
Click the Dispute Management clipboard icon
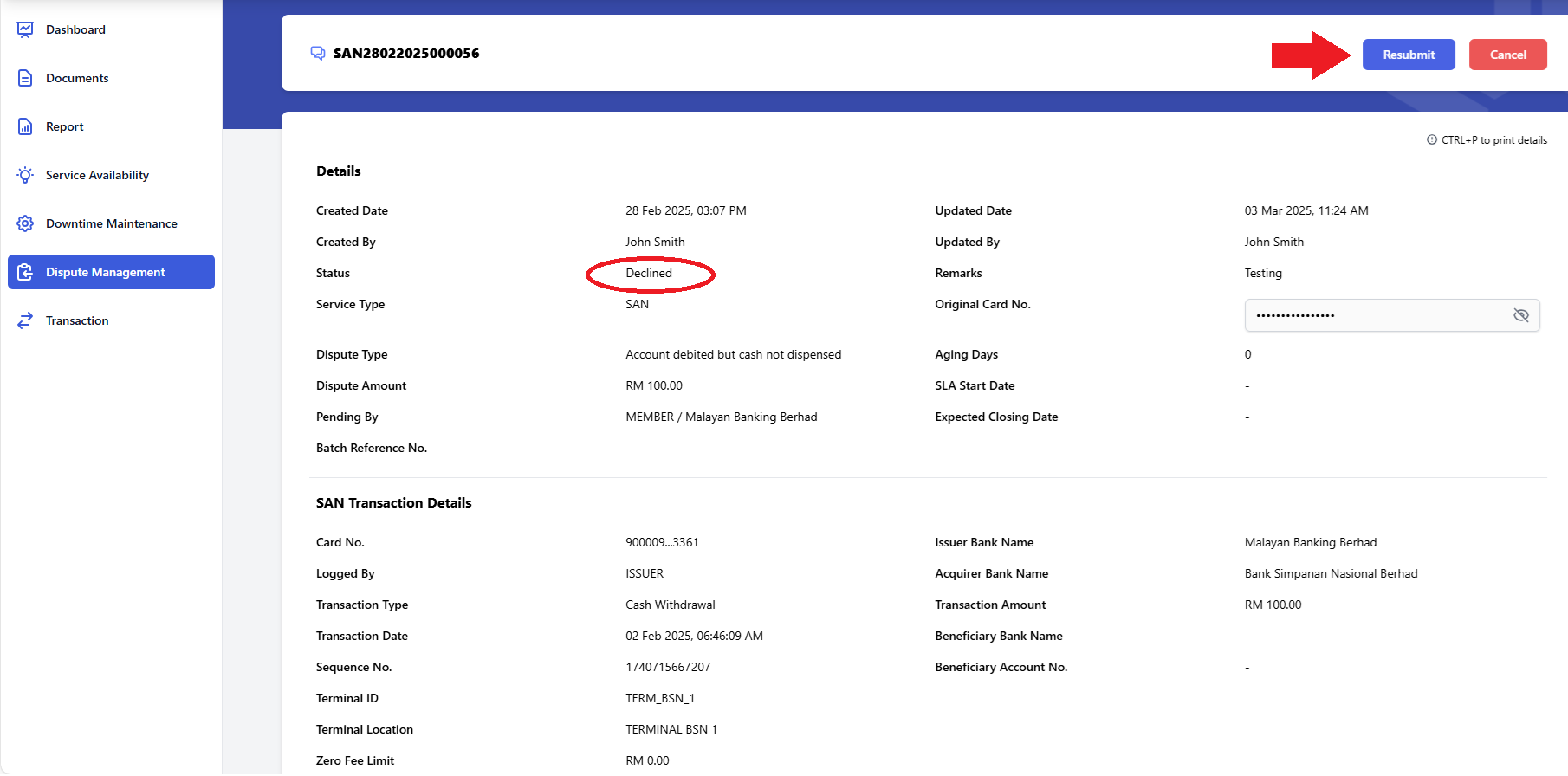[x=25, y=272]
